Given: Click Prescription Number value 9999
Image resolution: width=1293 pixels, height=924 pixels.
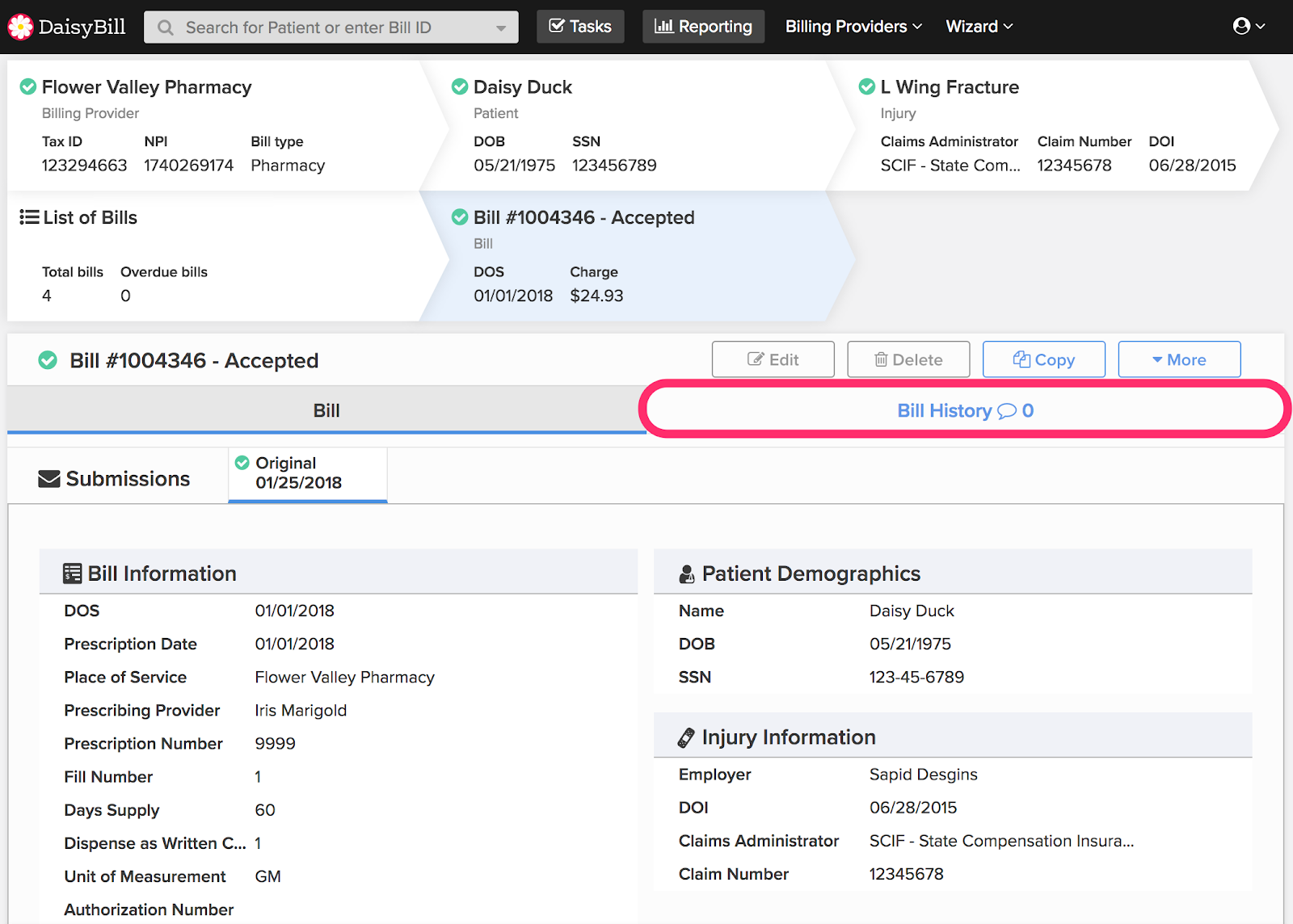Looking at the screenshot, I should (x=276, y=744).
